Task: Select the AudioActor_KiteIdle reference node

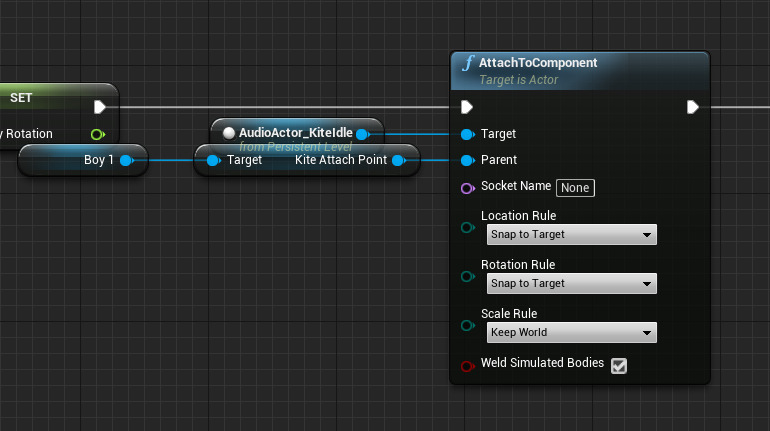Action: 294,133
